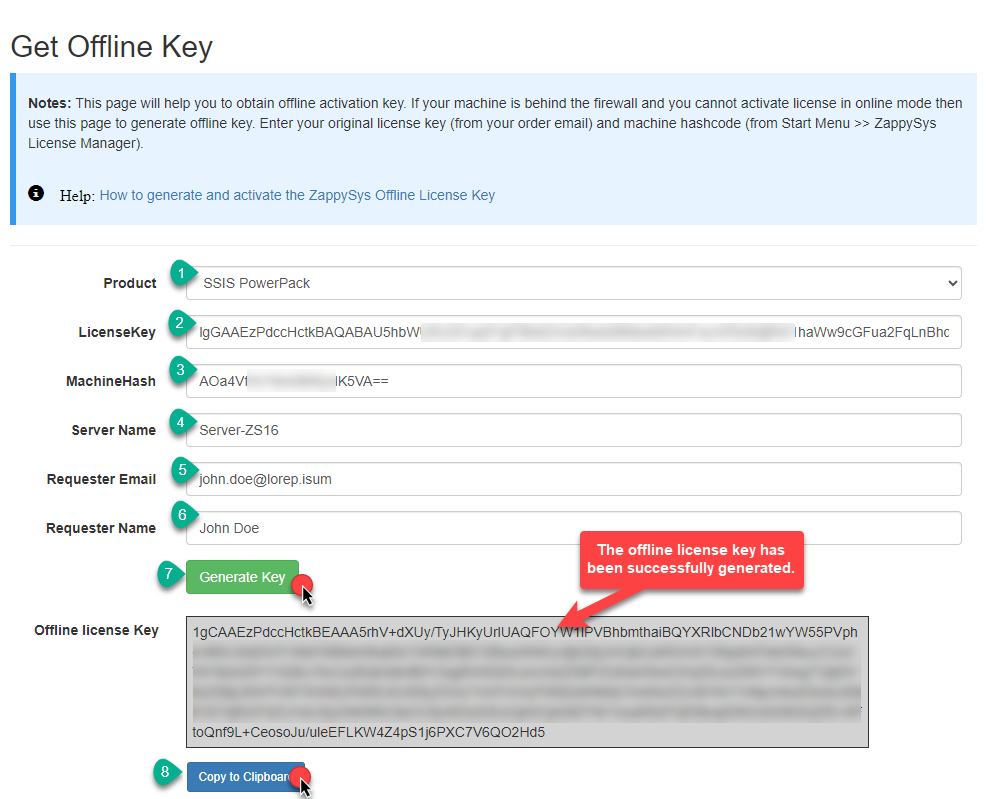
Task: Focus the MachineHash text field
Action: 573,381
